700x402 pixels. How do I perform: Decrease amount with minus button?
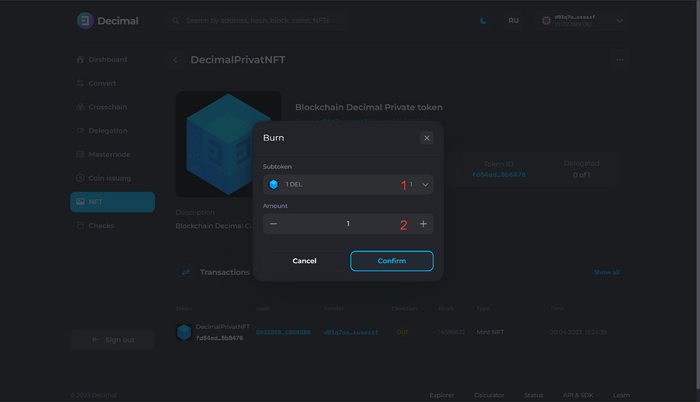click(274, 224)
